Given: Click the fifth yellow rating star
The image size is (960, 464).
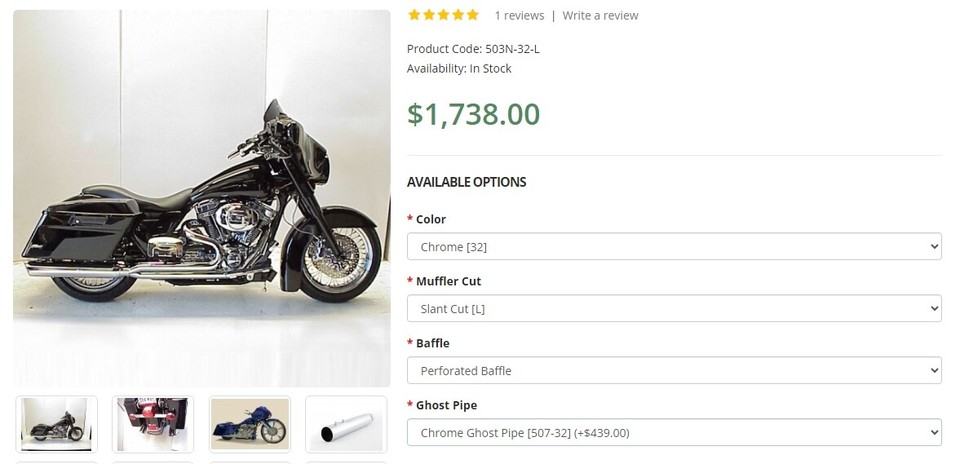Looking at the screenshot, I should pyautogui.click(x=472, y=15).
